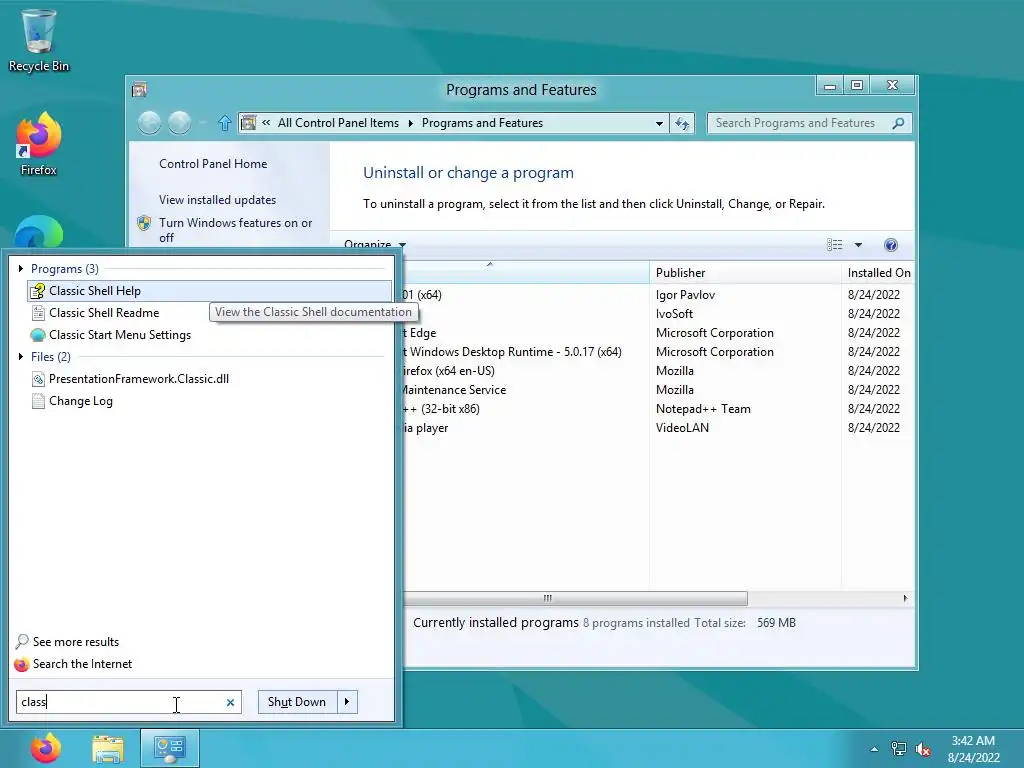
Task: Expand the breadcrumb arrow after All Control Panel Items
Action: (x=411, y=123)
